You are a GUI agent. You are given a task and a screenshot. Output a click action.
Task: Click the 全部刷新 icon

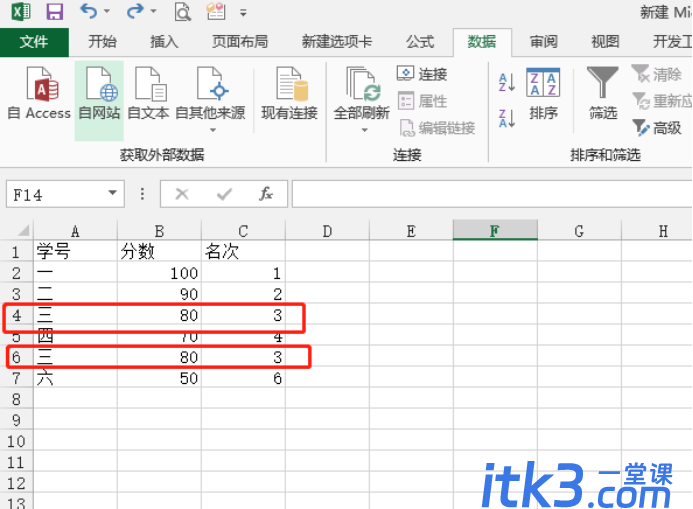pos(362,85)
